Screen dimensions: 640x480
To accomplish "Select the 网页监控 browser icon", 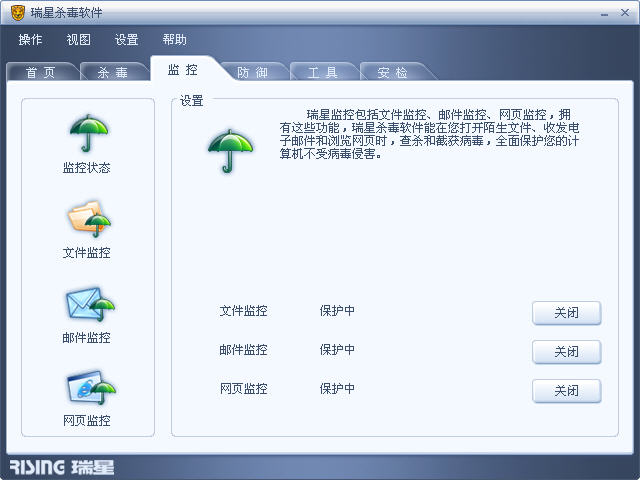I will tap(91, 388).
